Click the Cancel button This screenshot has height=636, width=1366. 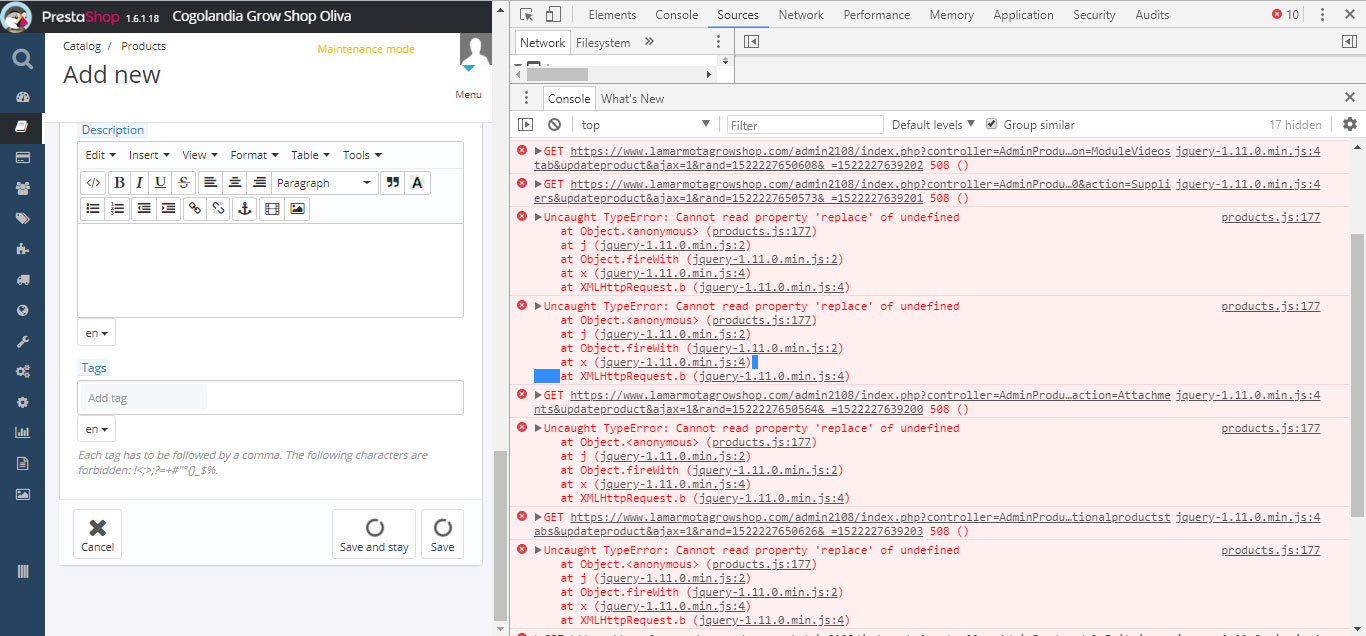pyautogui.click(x=97, y=533)
